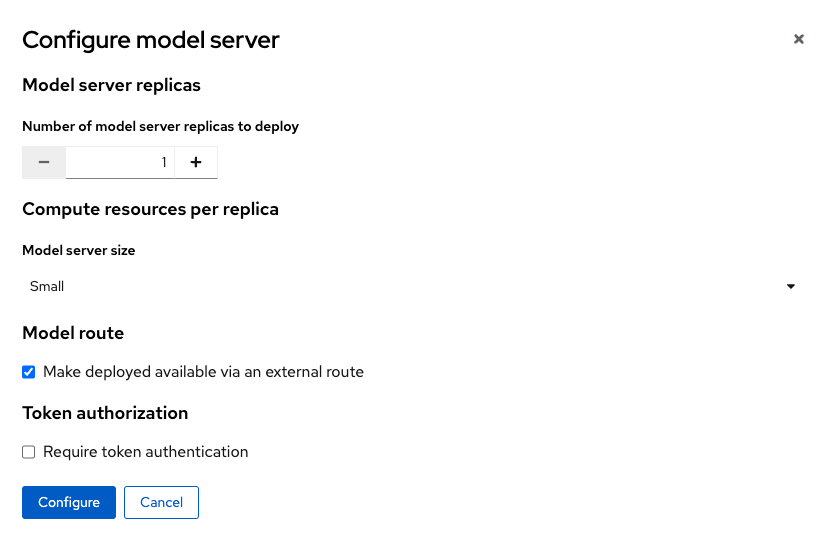Click the 'Model route' section heading
837x539 pixels.
point(73,333)
